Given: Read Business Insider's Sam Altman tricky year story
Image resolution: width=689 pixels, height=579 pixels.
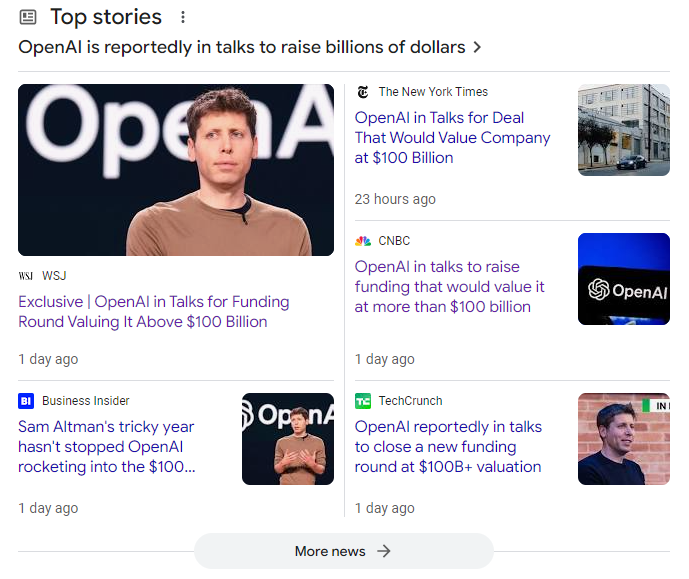Looking at the screenshot, I should [x=106, y=447].
